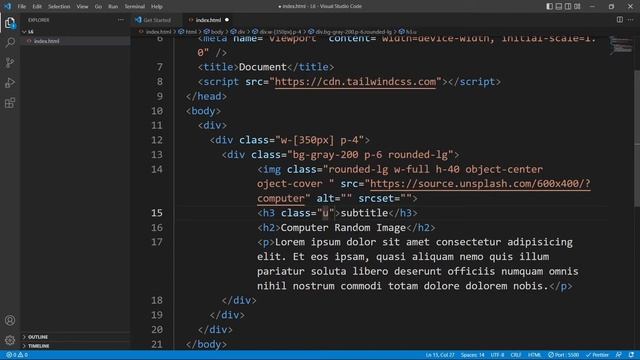Toggle bottom panel layout icon

click(x=559, y=6)
